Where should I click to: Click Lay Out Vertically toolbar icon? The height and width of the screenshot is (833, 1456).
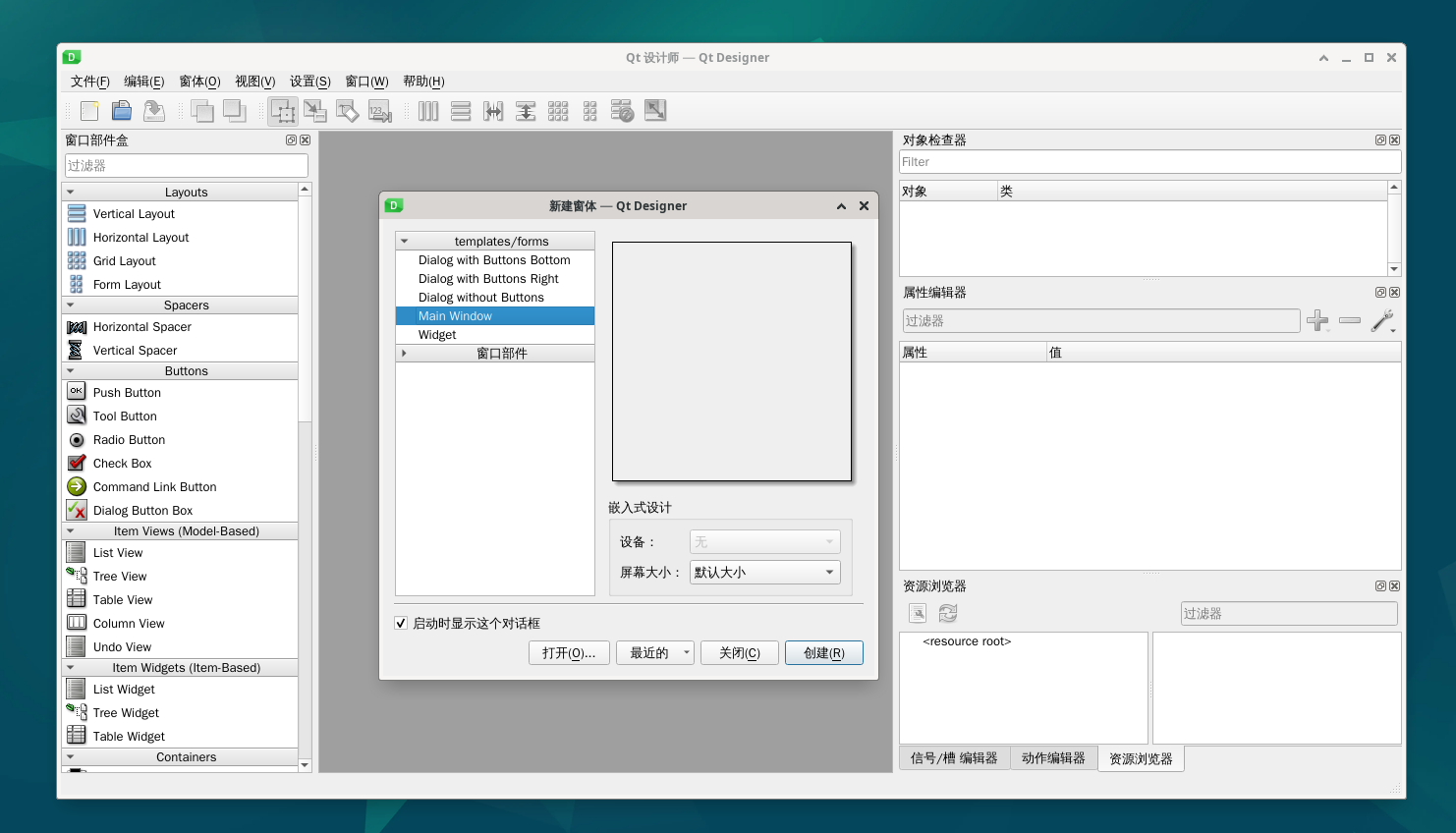tap(461, 111)
